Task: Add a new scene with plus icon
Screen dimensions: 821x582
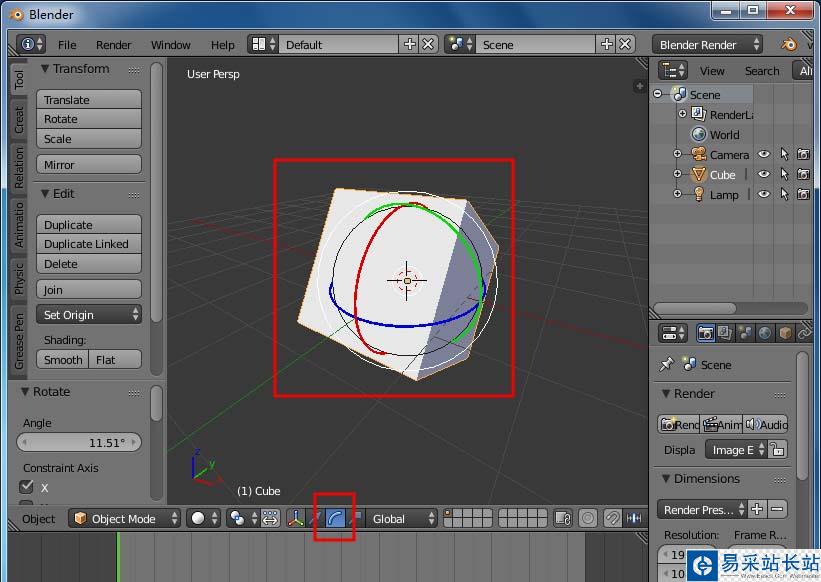Action: coord(606,44)
